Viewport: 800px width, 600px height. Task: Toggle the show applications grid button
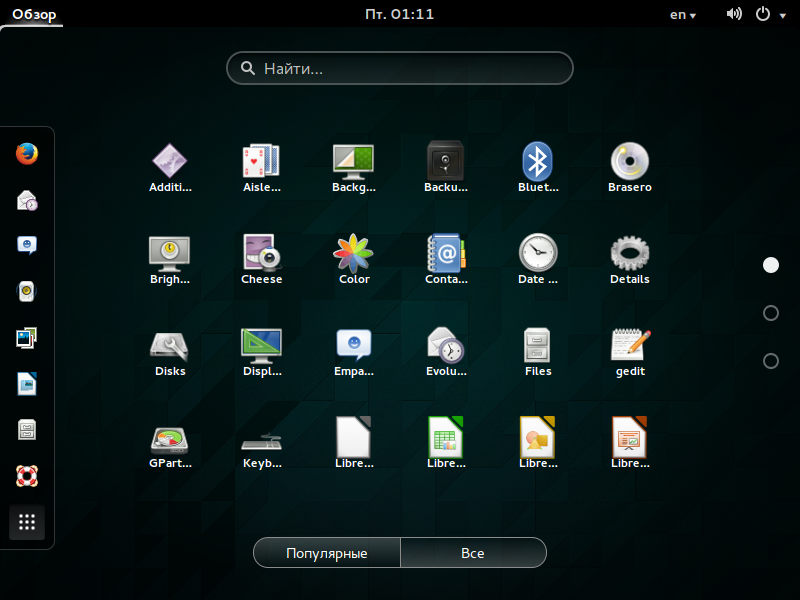(x=27, y=522)
